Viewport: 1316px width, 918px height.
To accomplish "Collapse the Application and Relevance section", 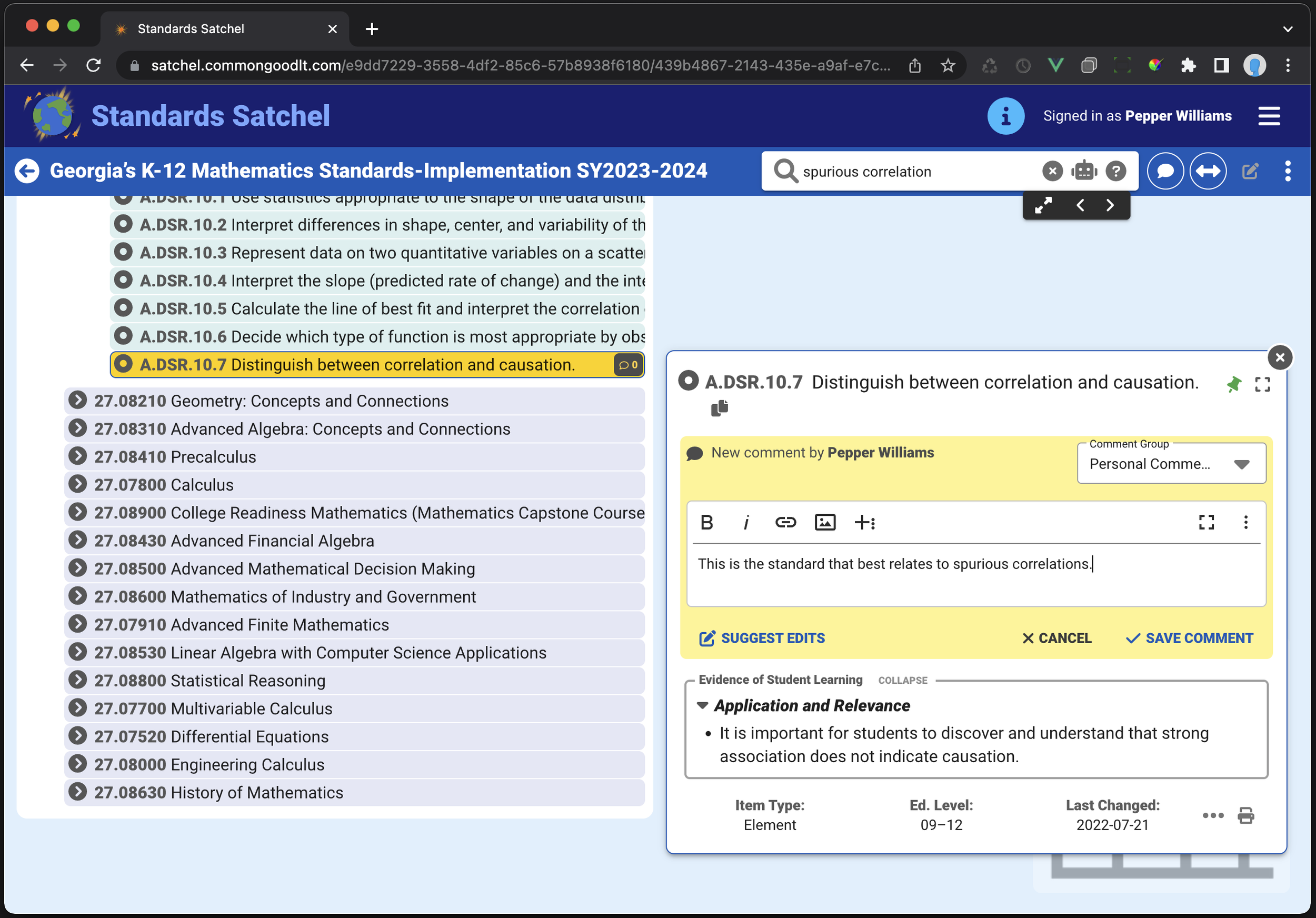I will 702,705.
